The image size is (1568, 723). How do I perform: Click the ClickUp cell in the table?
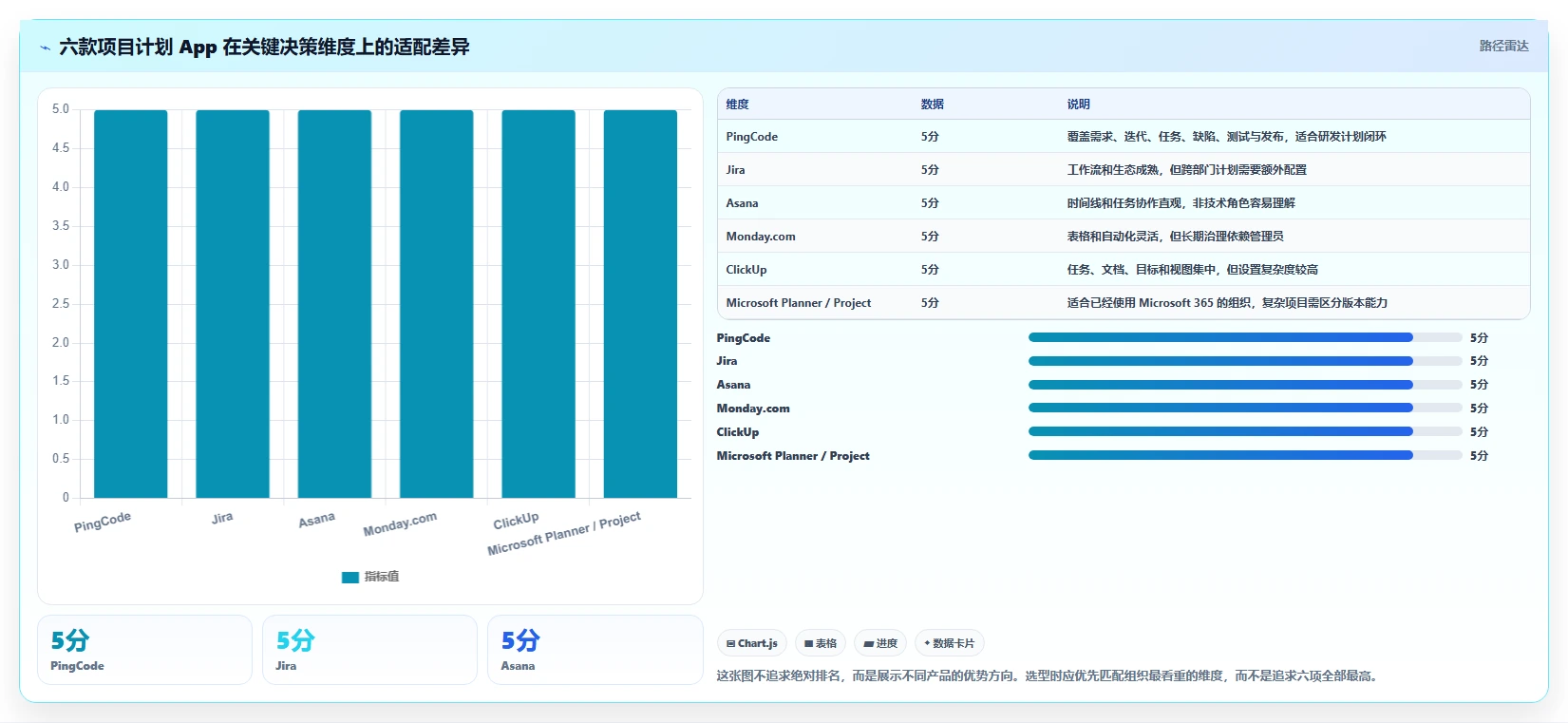click(x=746, y=270)
